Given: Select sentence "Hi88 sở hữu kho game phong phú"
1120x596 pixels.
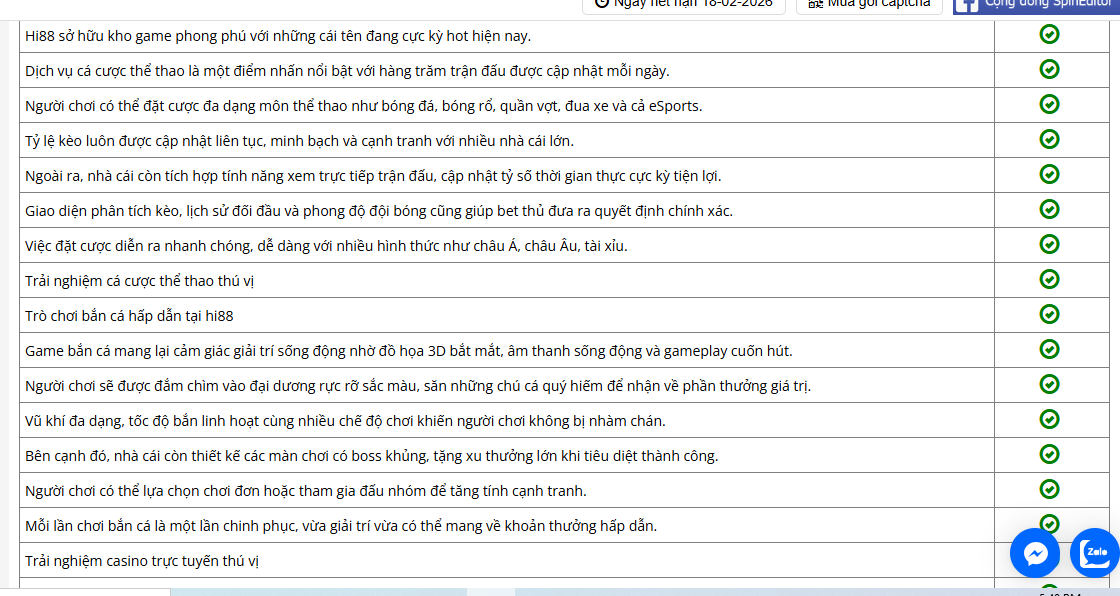Looking at the screenshot, I should (278, 36).
